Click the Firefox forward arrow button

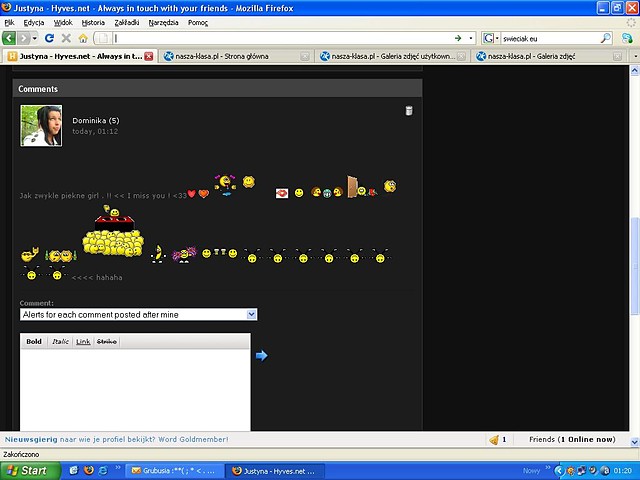tap(24, 38)
